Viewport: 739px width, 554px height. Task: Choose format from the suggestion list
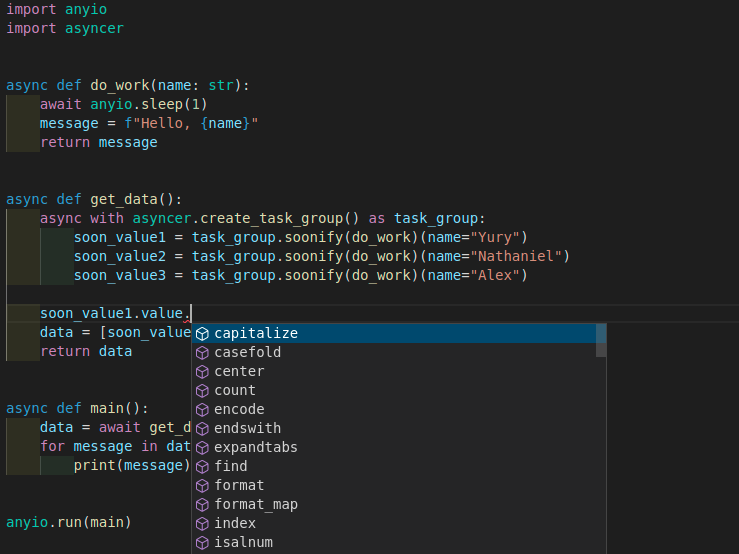239,485
